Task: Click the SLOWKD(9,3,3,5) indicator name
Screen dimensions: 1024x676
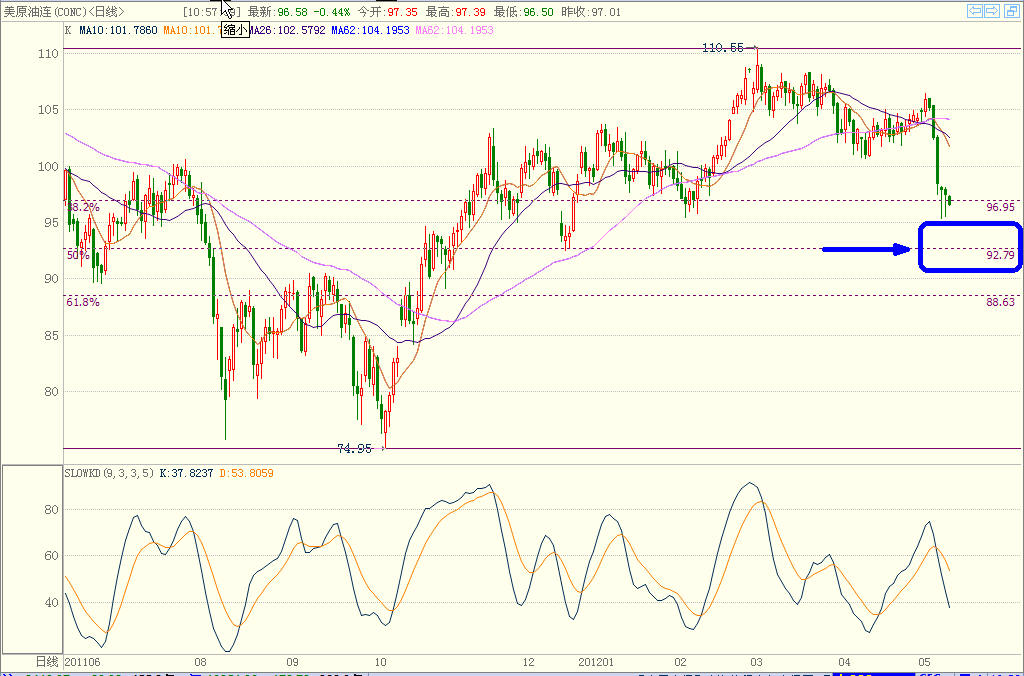Action: click(110, 473)
